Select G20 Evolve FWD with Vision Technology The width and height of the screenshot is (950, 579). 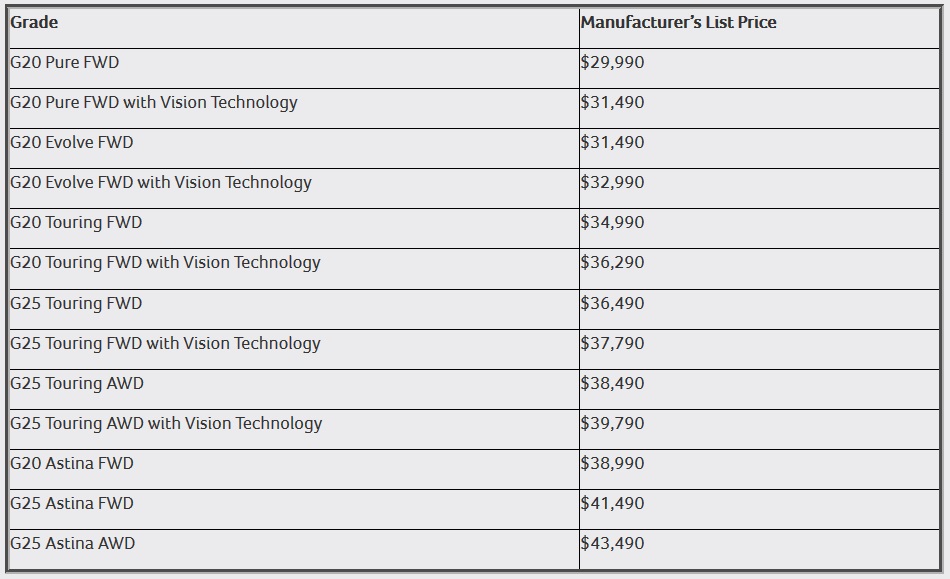(161, 182)
